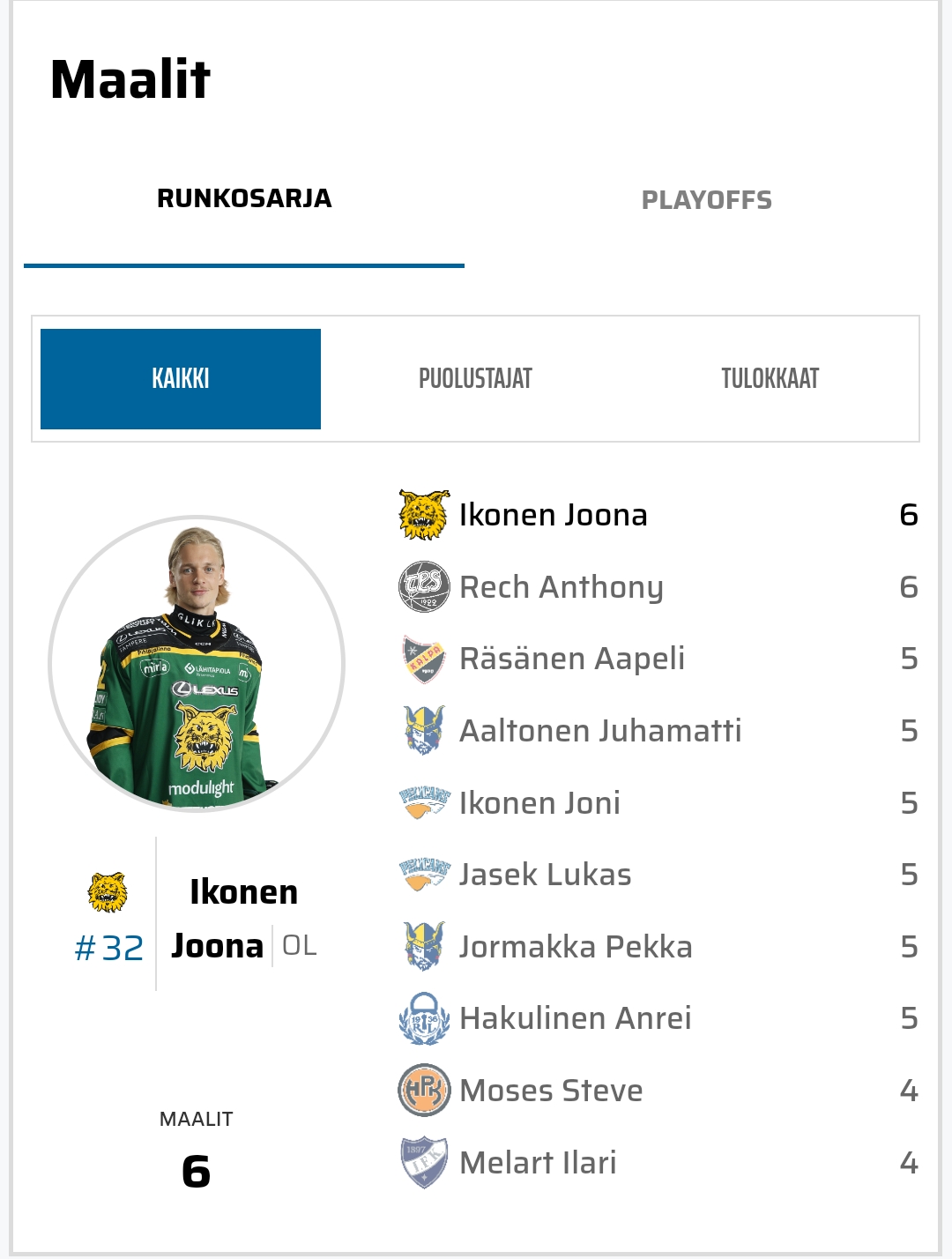Open Rech Anthony player link
Screen dimensions: 952x1259
pyautogui.click(x=561, y=587)
